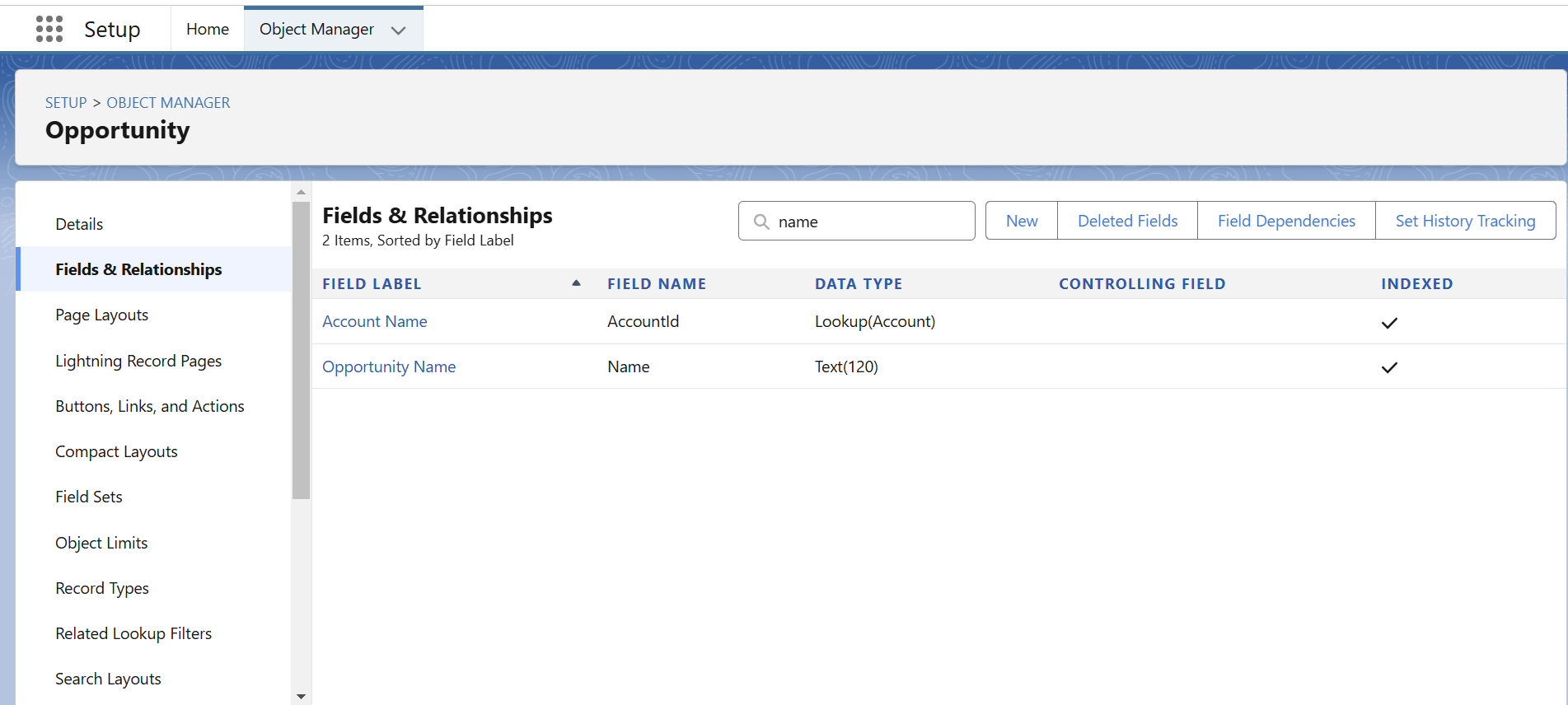Open Search Layouts in the sidebar
This screenshot has height=705, width=1568.
[108, 679]
